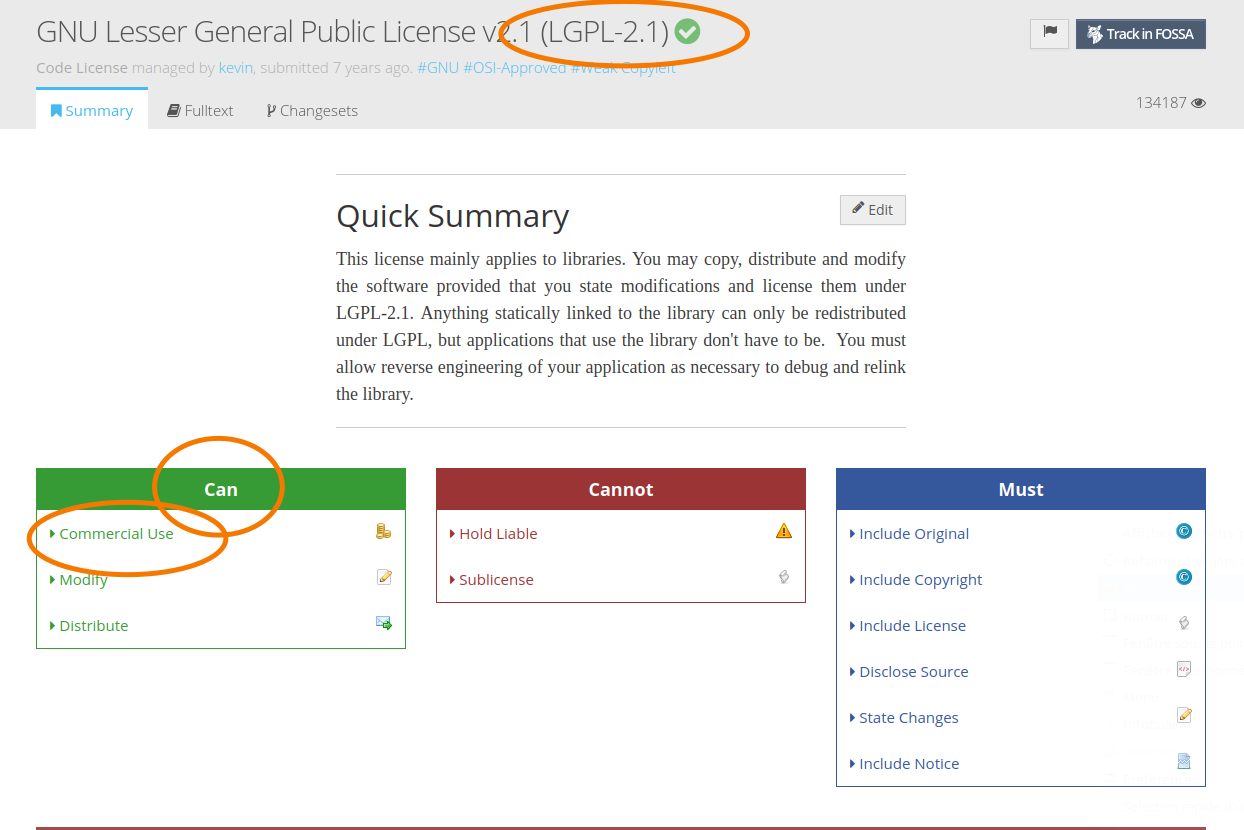Click the #OSI-Approved tag link
The image size is (1244, 830).
click(x=515, y=68)
